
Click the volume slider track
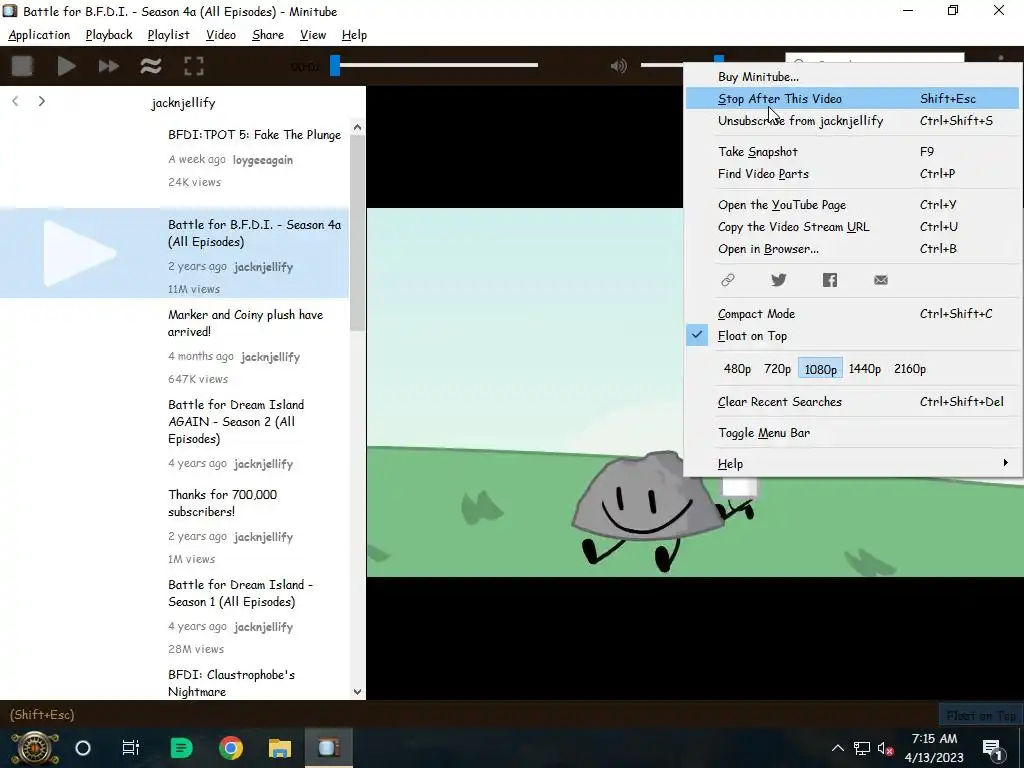pyautogui.click(x=662, y=65)
